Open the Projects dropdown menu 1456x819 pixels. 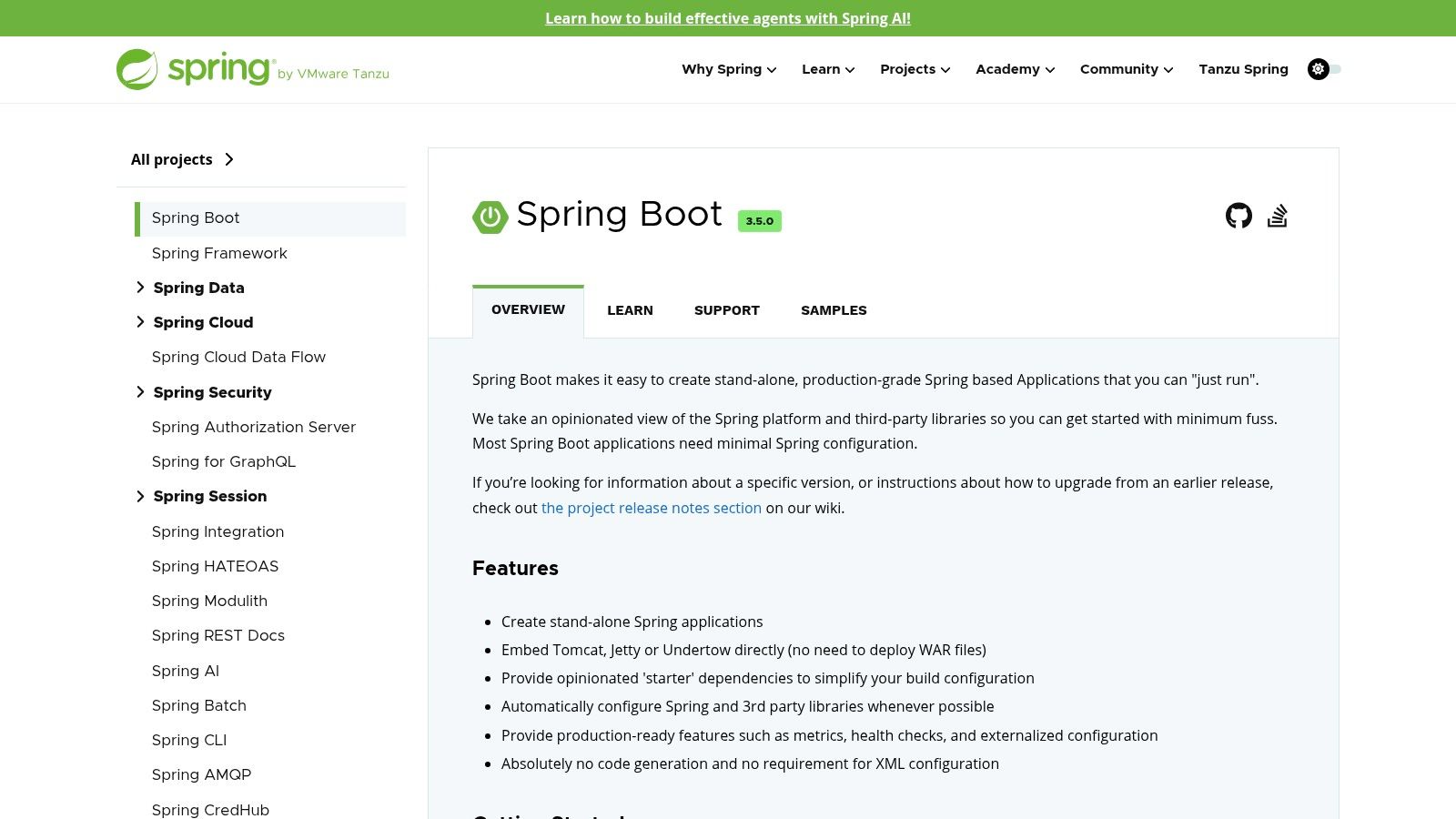tap(915, 69)
